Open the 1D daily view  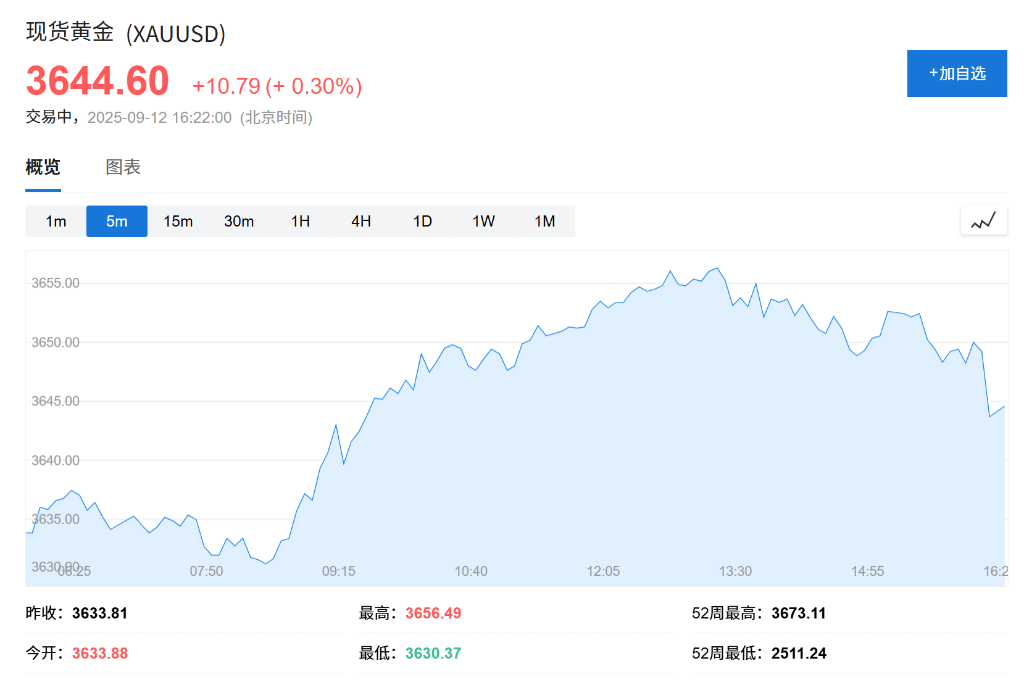pyautogui.click(x=422, y=221)
